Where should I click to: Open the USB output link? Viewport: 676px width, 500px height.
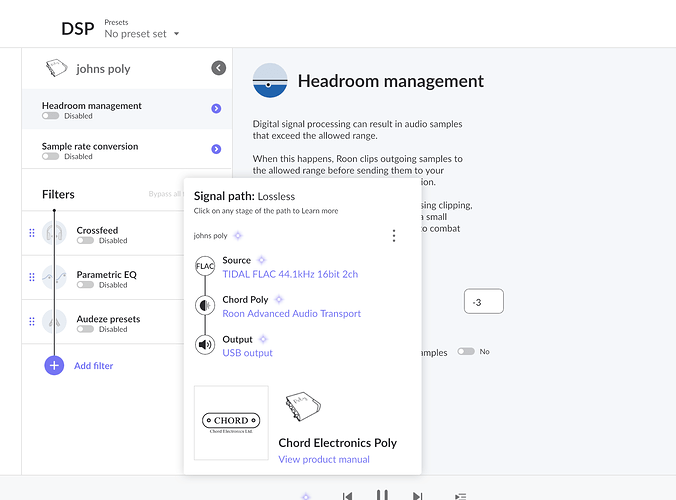point(247,353)
